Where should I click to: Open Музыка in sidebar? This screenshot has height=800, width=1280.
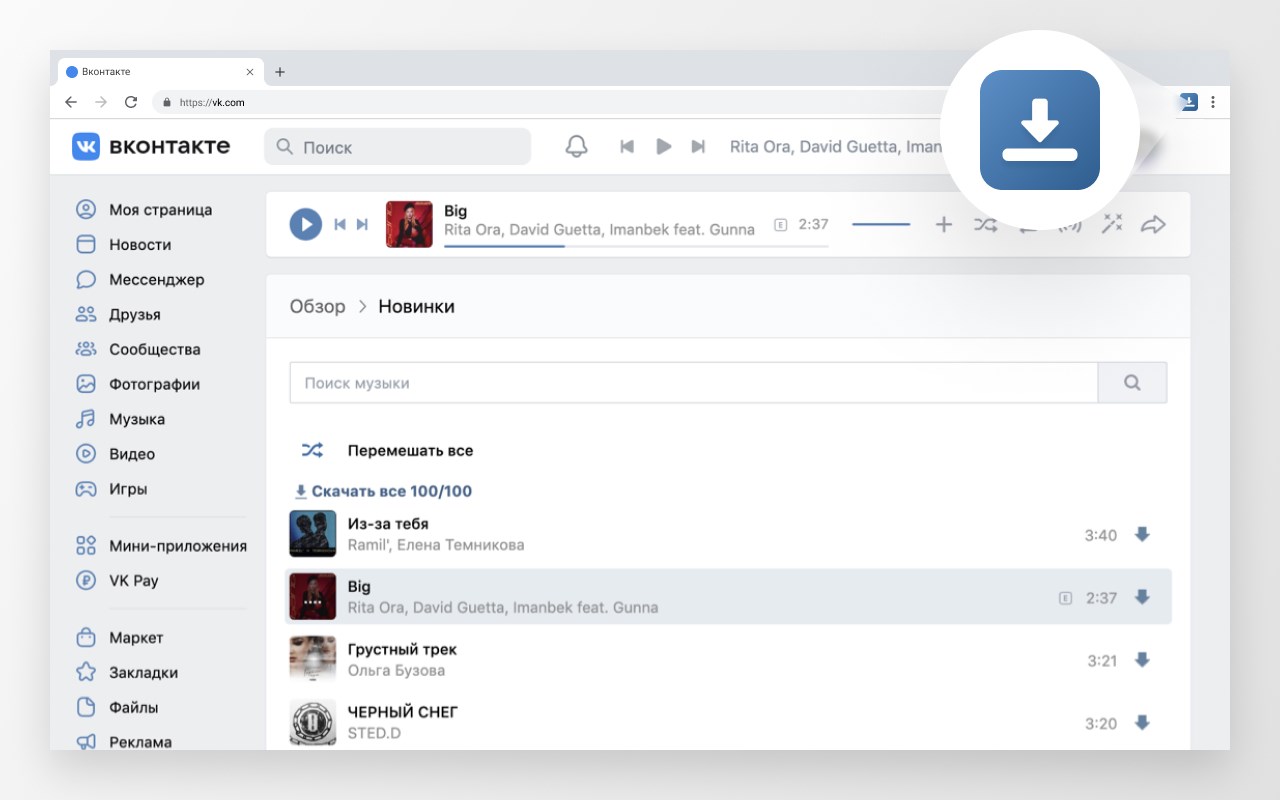120,420
